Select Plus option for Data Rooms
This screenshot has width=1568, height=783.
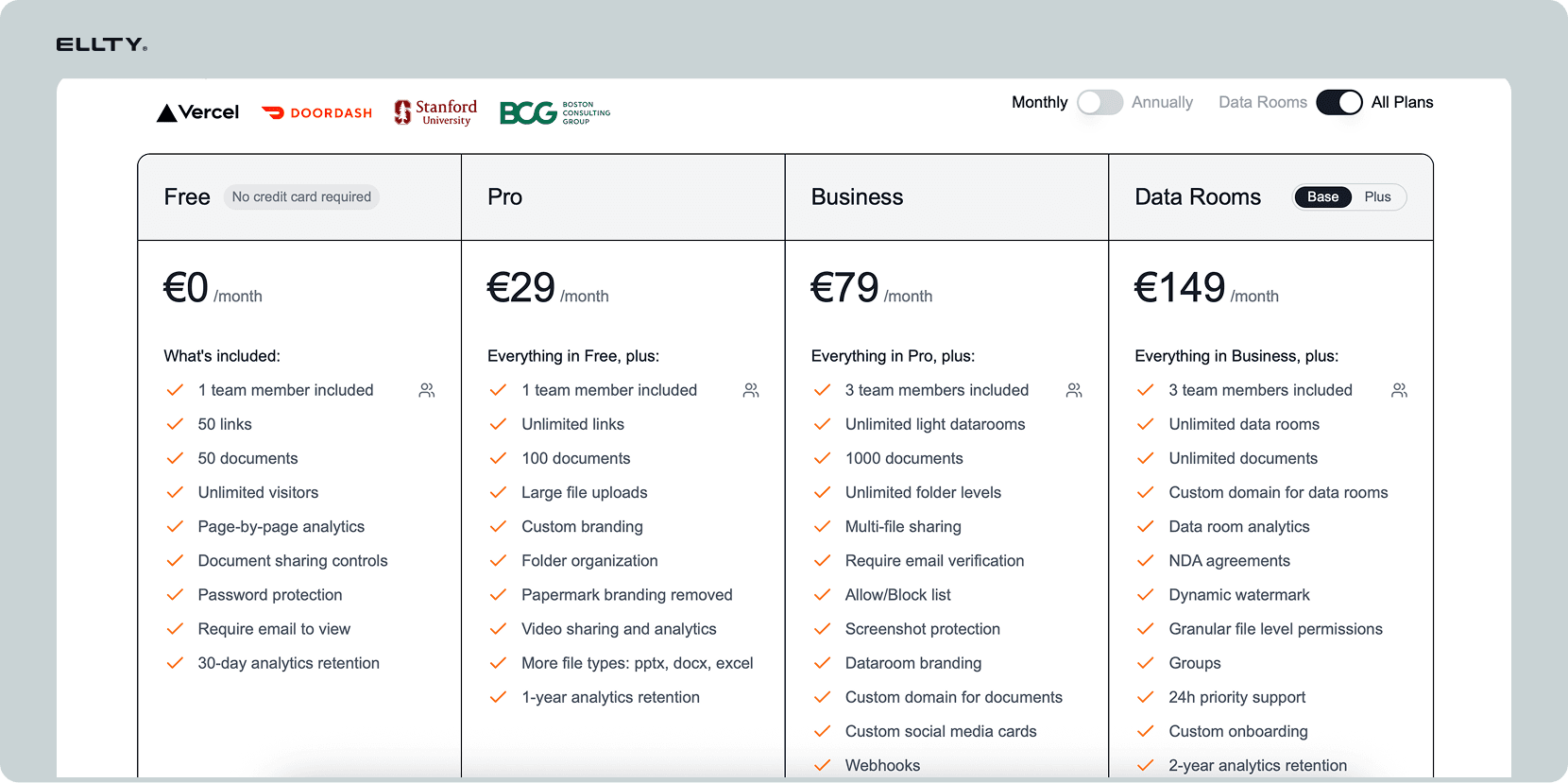(1377, 196)
